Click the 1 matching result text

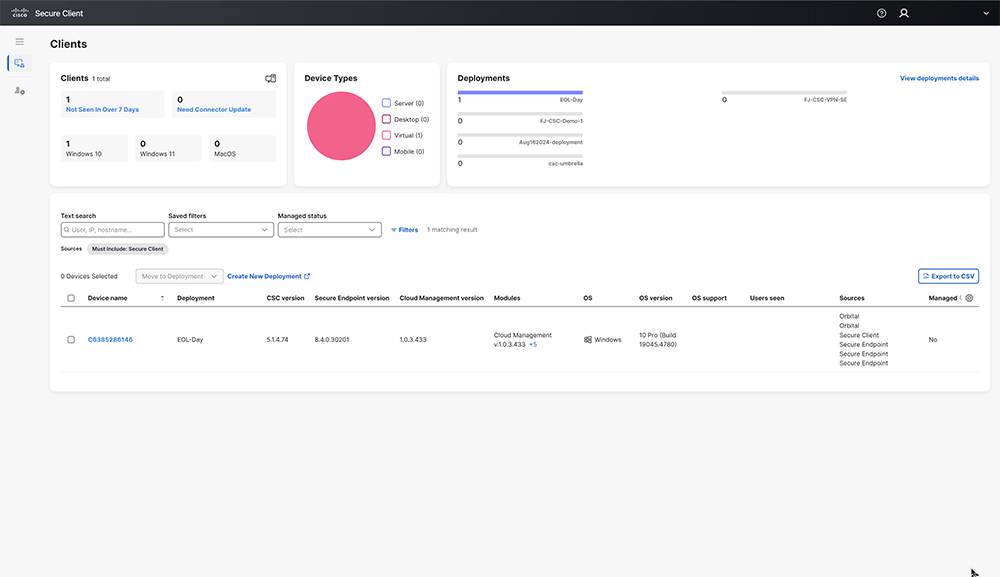pyautogui.click(x=452, y=230)
